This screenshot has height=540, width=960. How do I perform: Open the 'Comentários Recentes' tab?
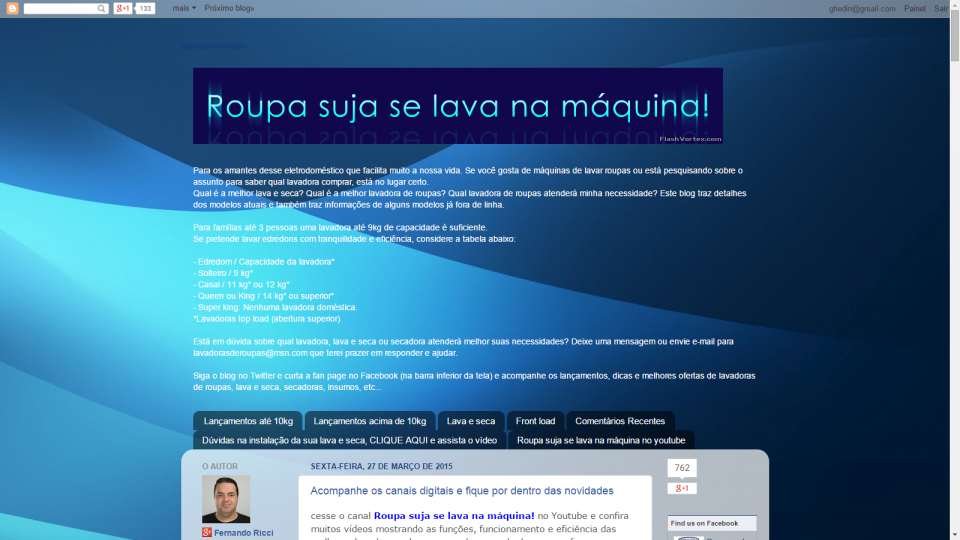pos(620,421)
